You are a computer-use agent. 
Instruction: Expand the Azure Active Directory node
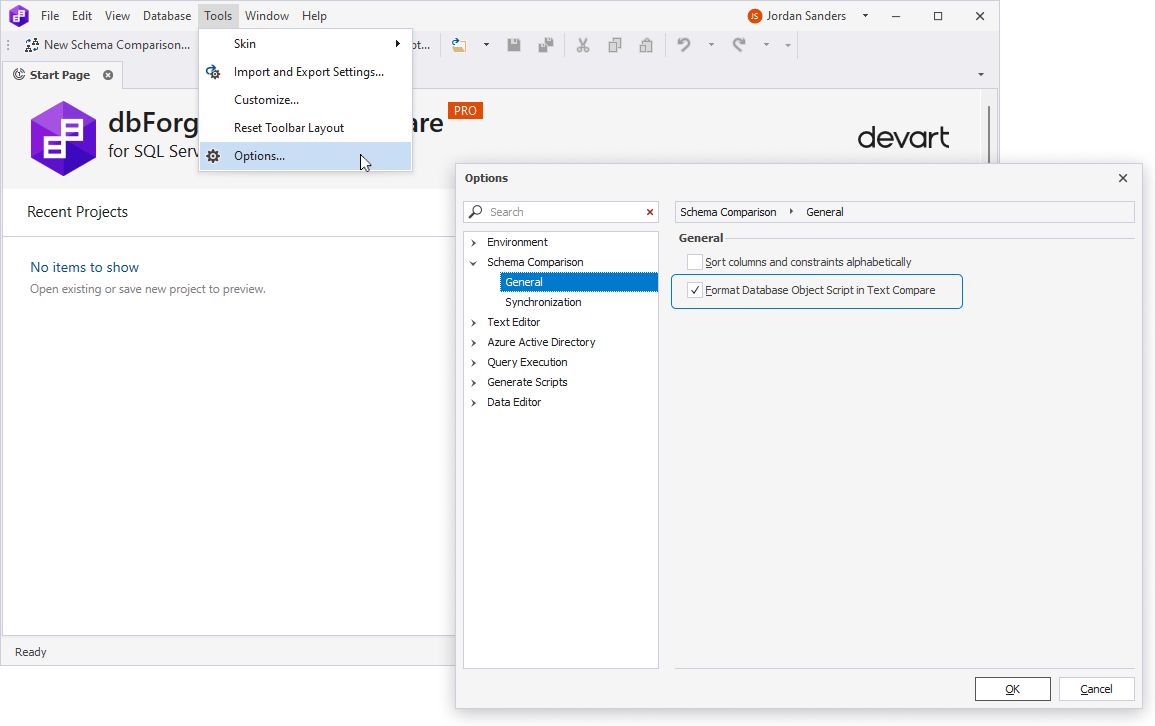pos(474,342)
